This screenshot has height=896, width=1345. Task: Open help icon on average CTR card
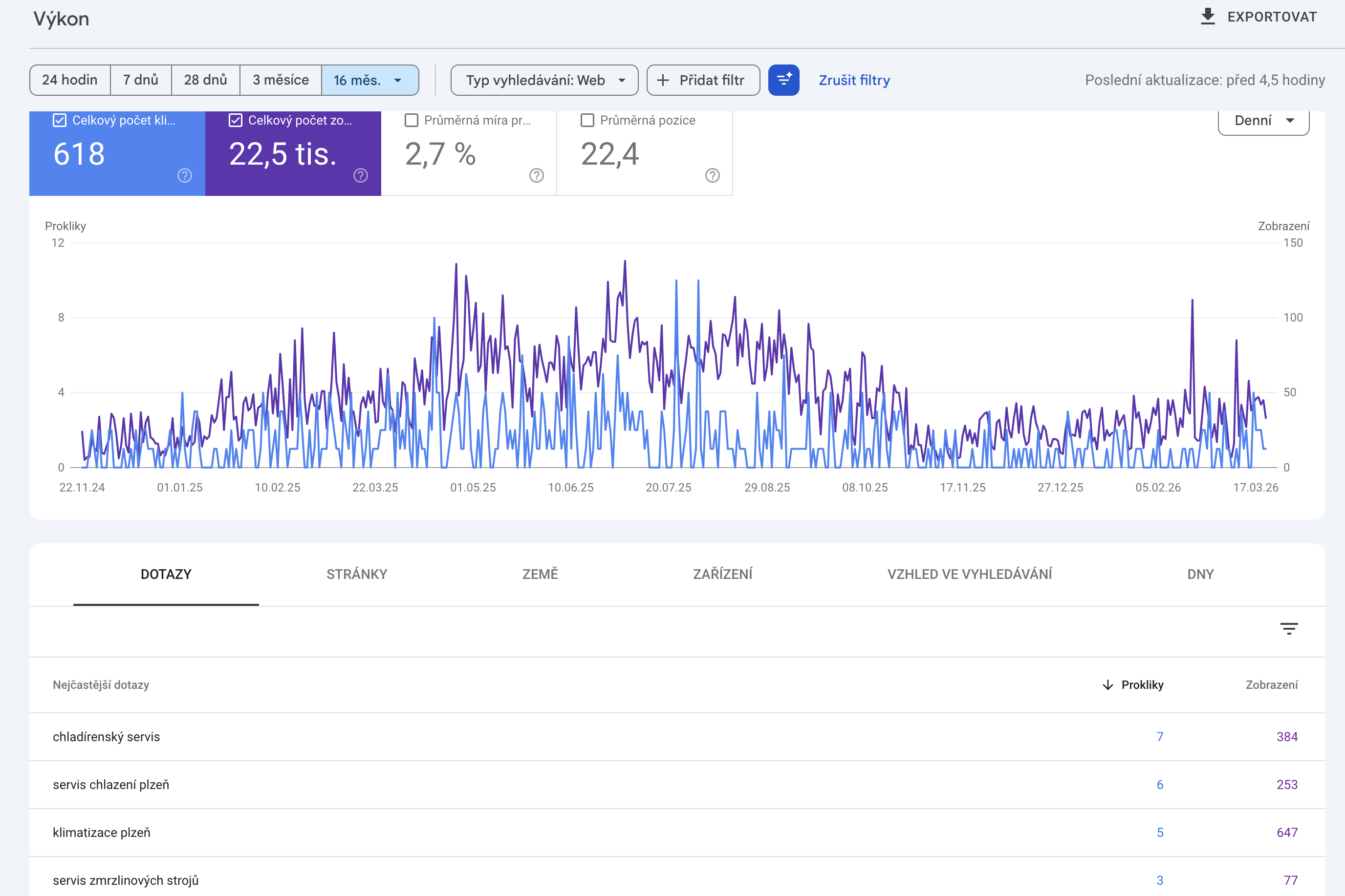pos(536,175)
